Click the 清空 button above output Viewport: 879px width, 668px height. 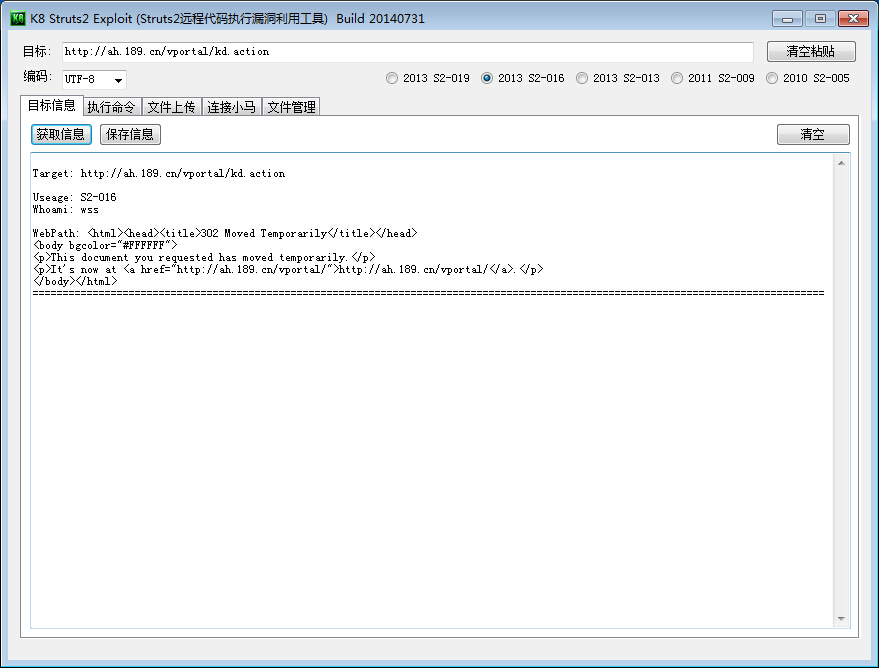click(813, 134)
